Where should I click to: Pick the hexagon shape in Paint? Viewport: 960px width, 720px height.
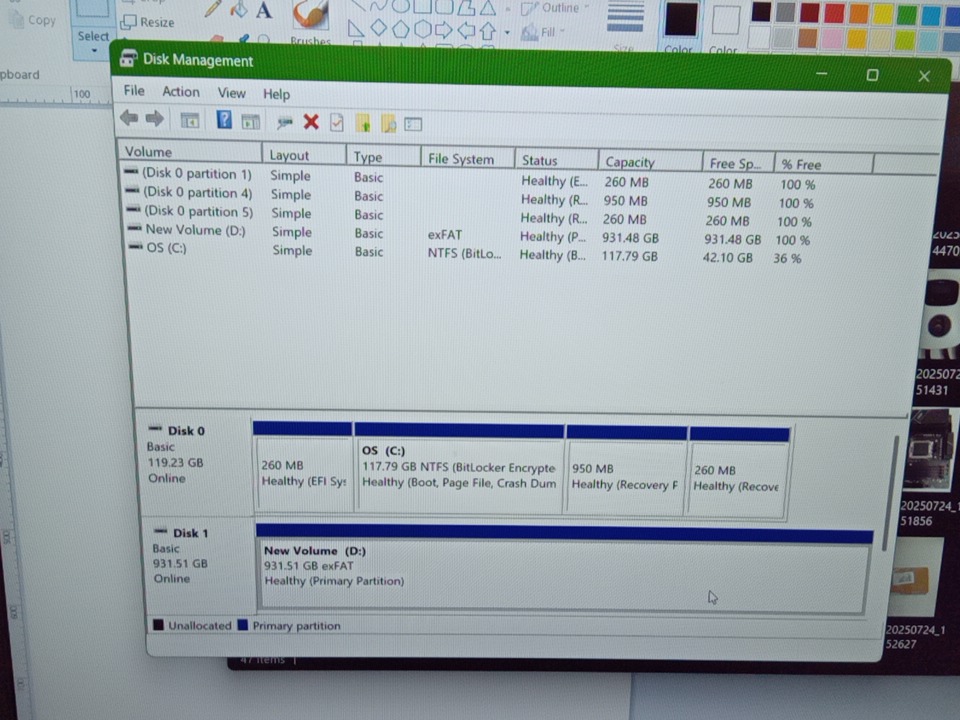[x=422, y=29]
